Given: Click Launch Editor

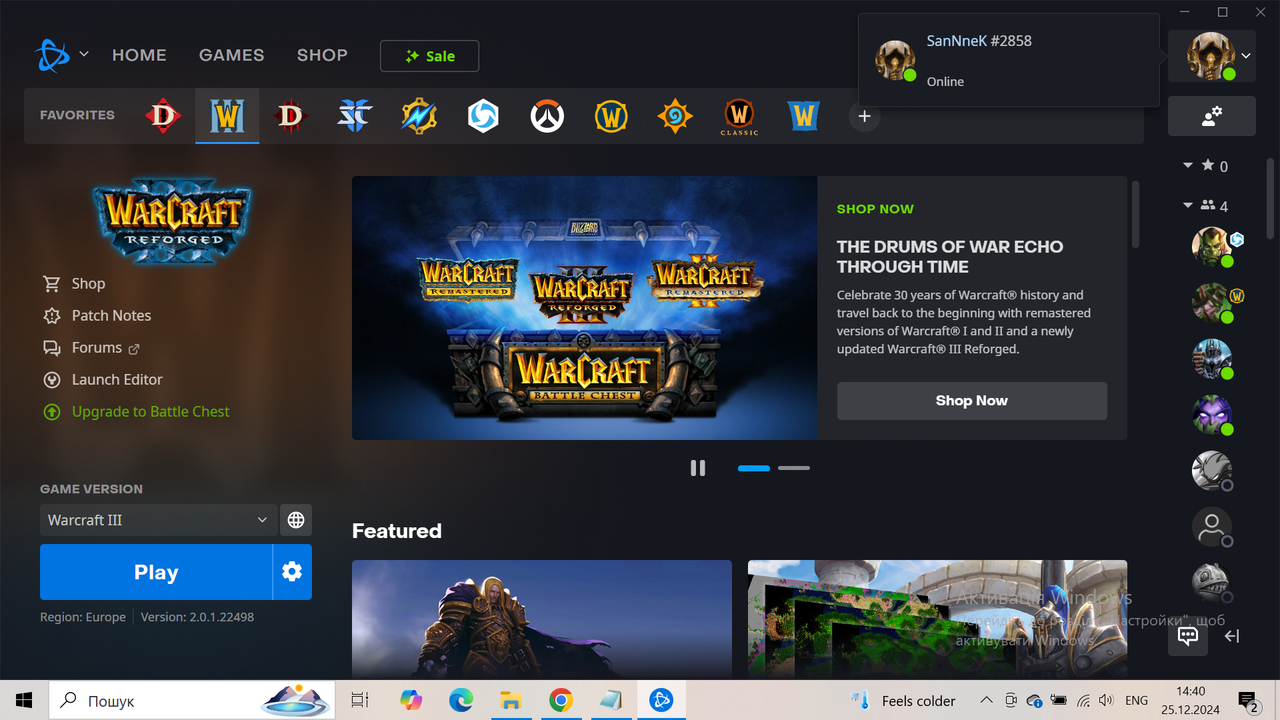Looking at the screenshot, I should click(x=102, y=380).
